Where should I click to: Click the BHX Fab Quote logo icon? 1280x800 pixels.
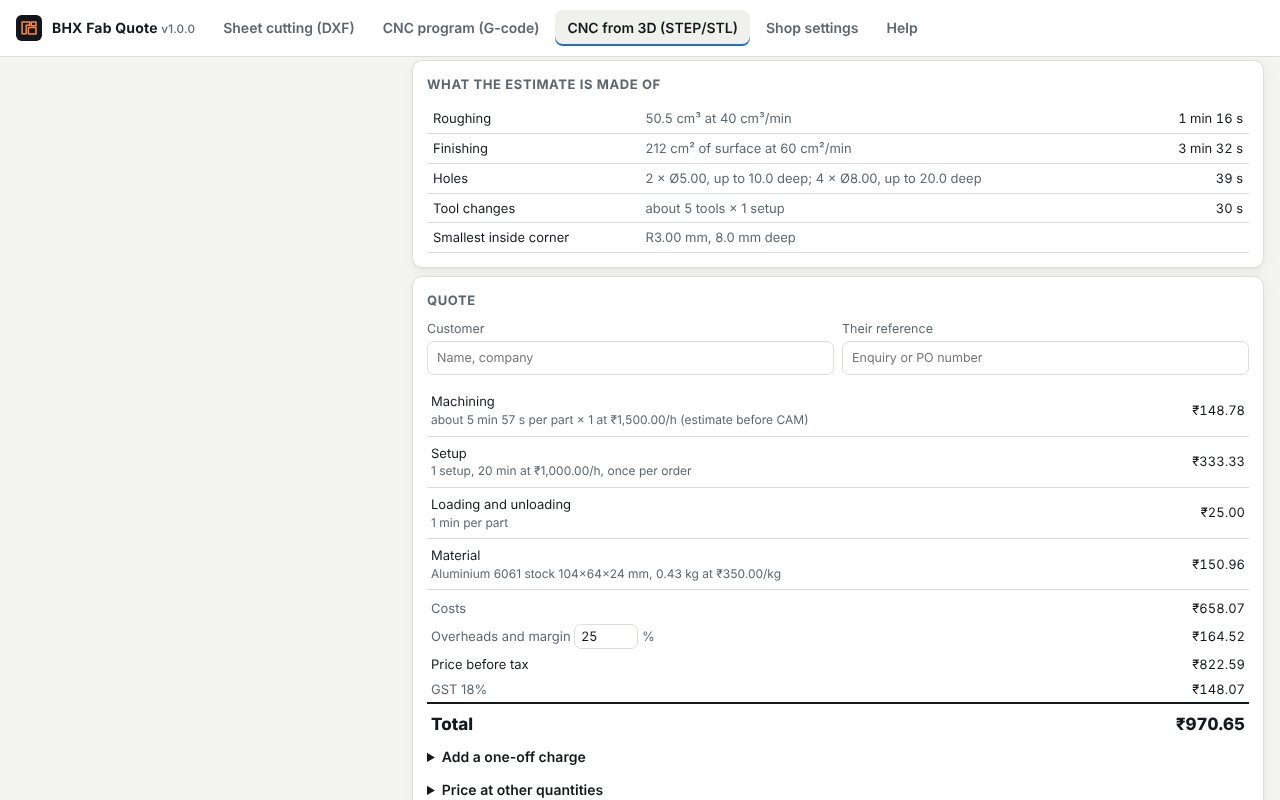click(29, 28)
